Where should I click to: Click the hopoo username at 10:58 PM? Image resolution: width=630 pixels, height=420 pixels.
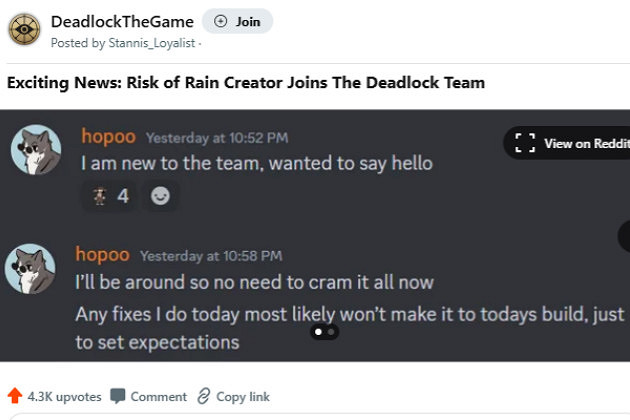pyautogui.click(x=102, y=255)
